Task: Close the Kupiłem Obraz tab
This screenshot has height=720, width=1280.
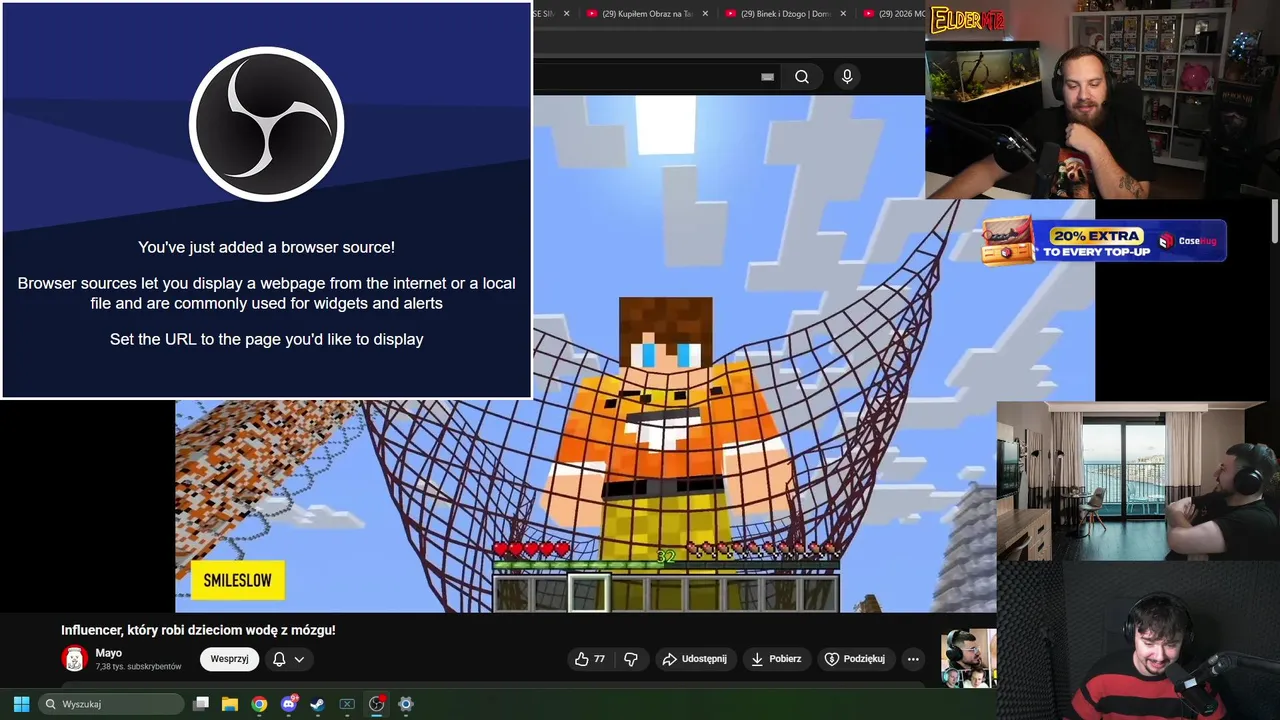Action: pyautogui.click(x=705, y=14)
